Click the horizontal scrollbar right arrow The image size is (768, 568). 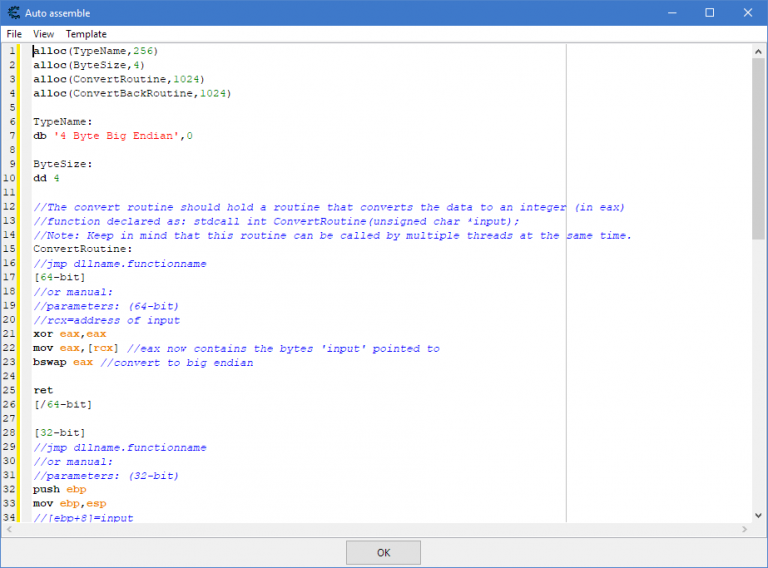pyautogui.click(x=744, y=529)
